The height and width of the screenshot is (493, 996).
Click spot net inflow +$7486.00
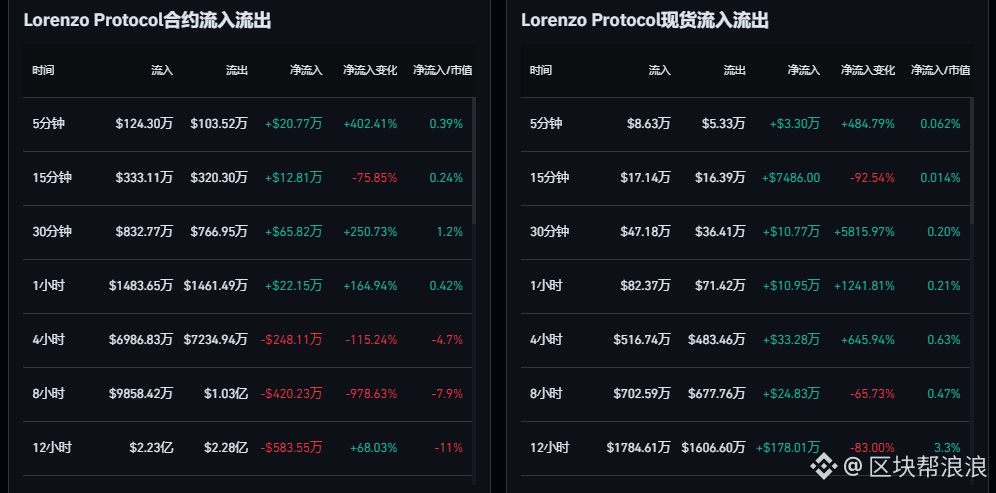tap(791, 178)
